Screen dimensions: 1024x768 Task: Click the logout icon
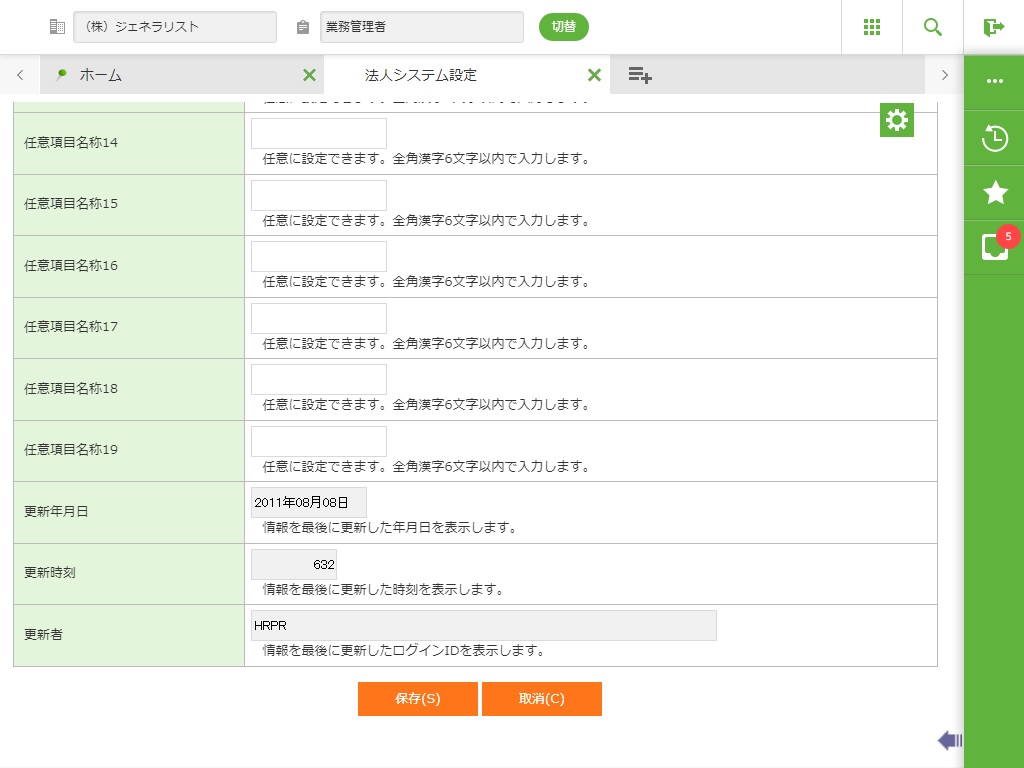pos(993,27)
